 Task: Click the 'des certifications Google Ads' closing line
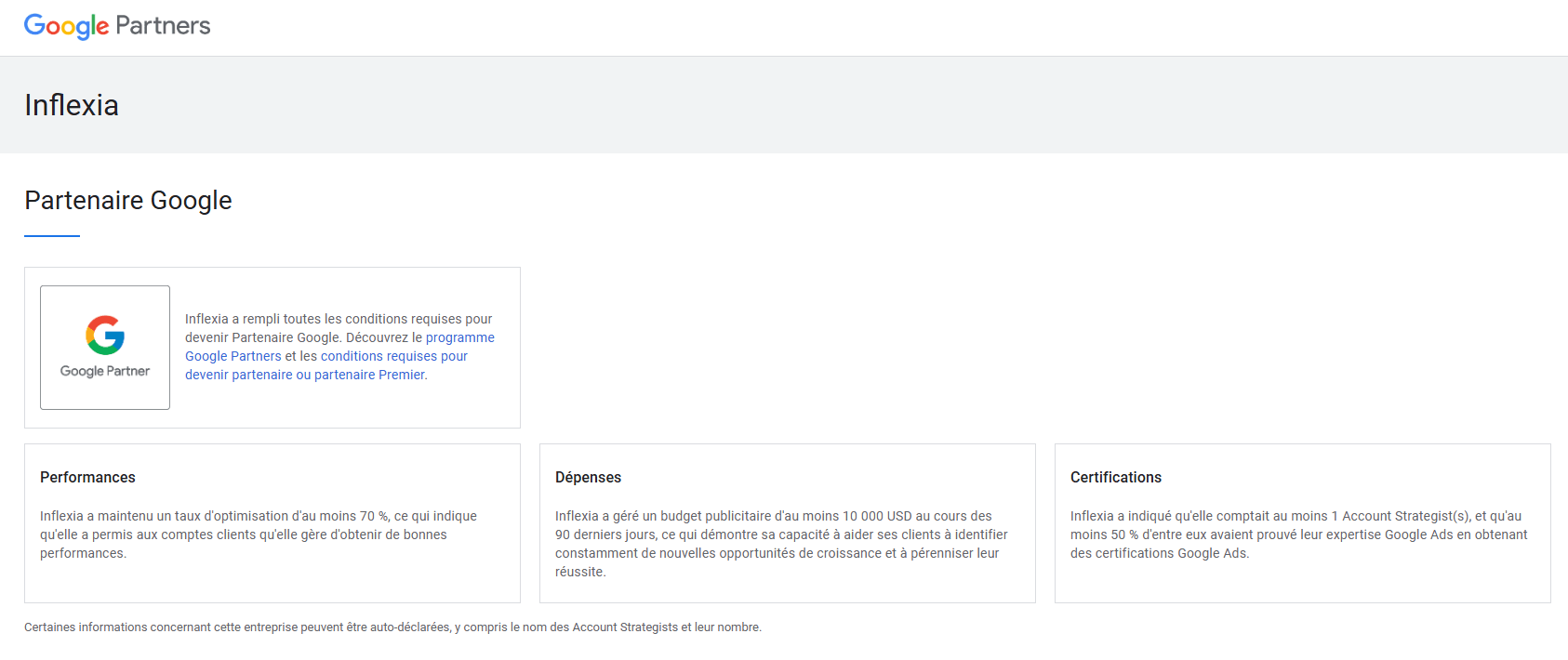(x=1159, y=553)
